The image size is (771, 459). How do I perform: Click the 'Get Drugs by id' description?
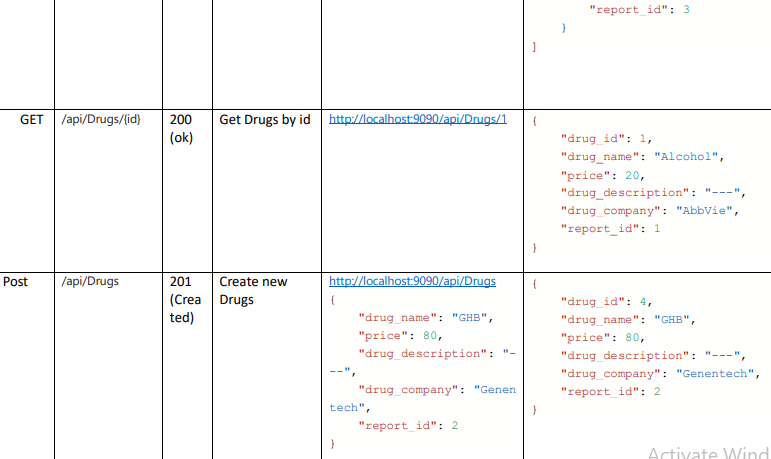pyautogui.click(x=265, y=120)
